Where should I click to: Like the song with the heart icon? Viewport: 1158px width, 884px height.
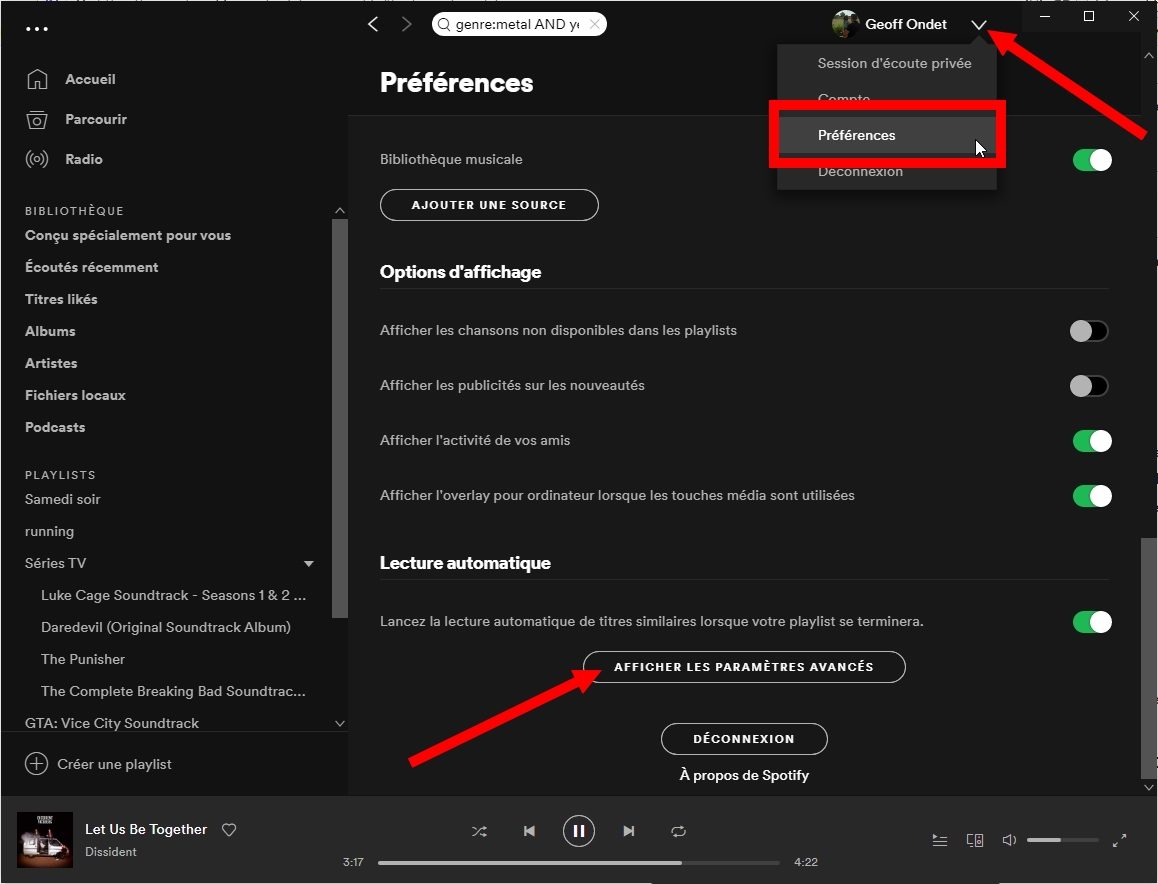[229, 829]
